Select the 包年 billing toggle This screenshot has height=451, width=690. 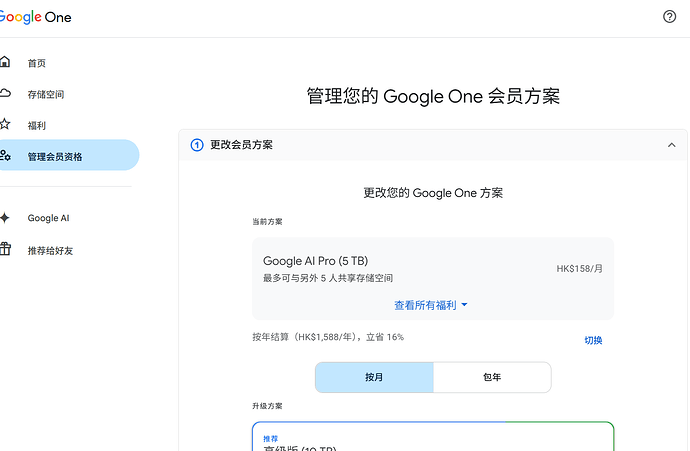492,377
